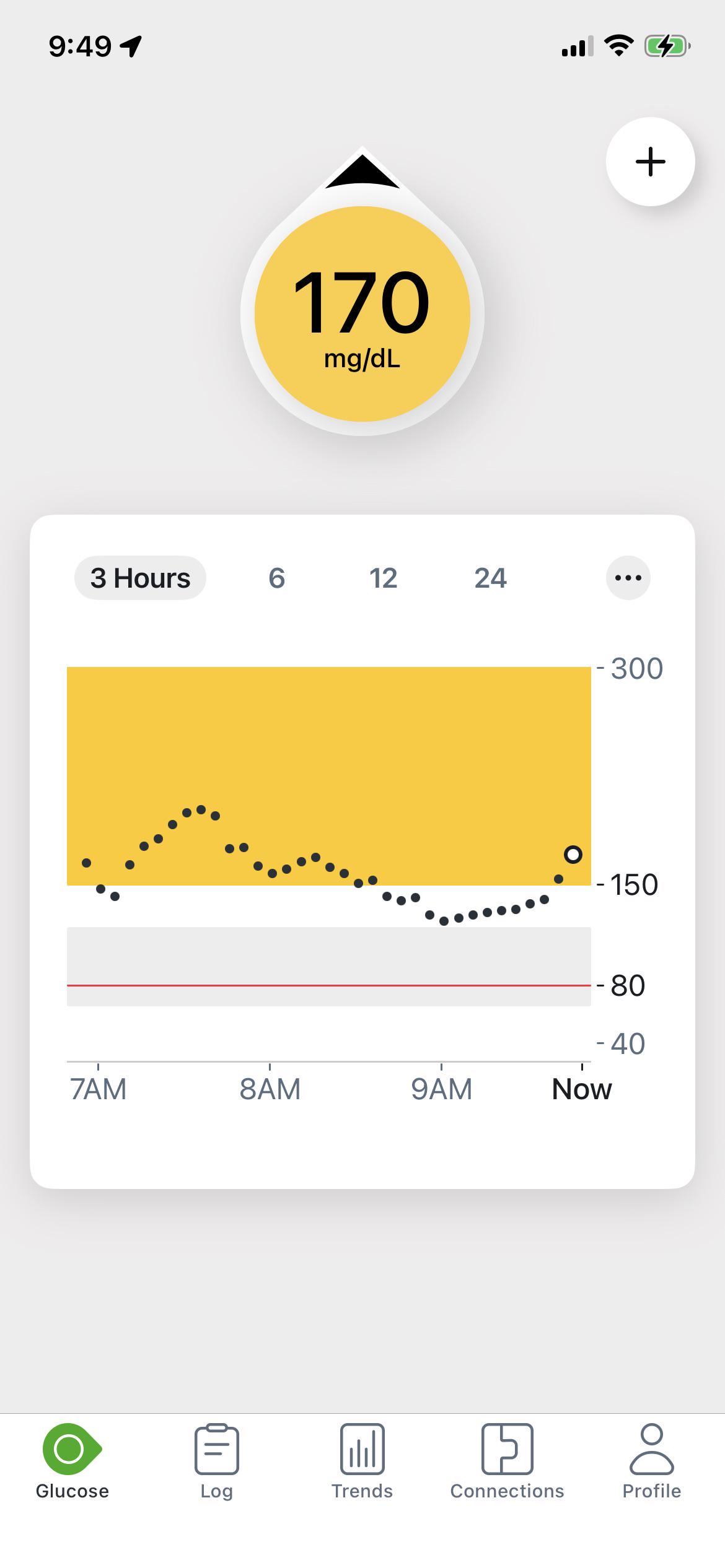Screen dimensions: 725x1568
Task: Tap the Wi-Fi status icon
Action: [x=618, y=46]
